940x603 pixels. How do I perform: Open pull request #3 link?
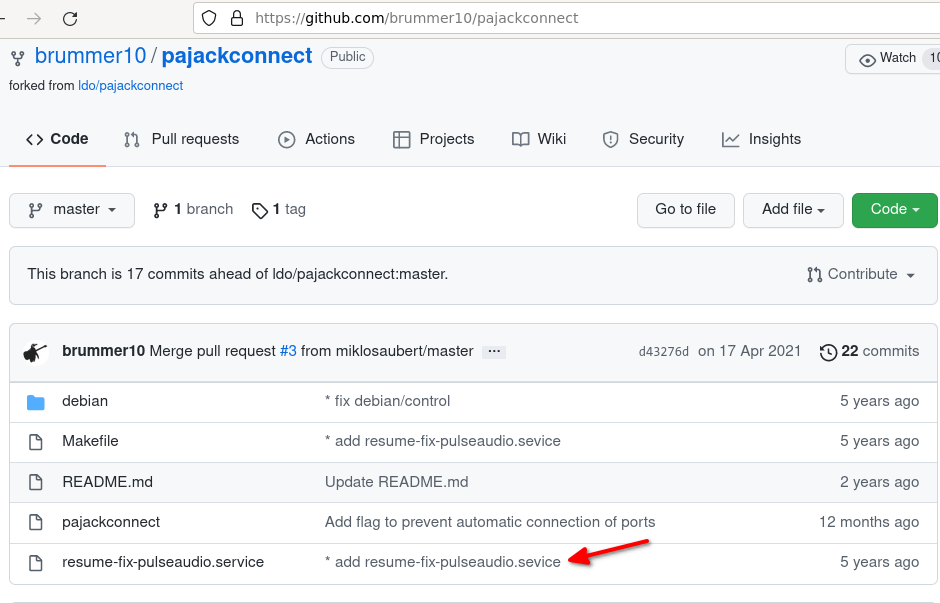(288, 351)
